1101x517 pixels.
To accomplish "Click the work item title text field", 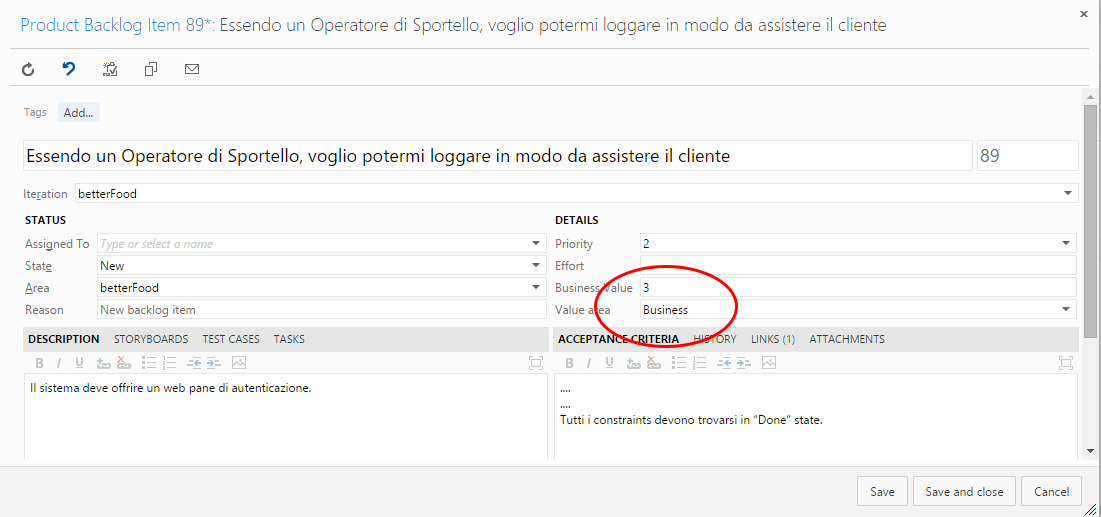I will 499,156.
